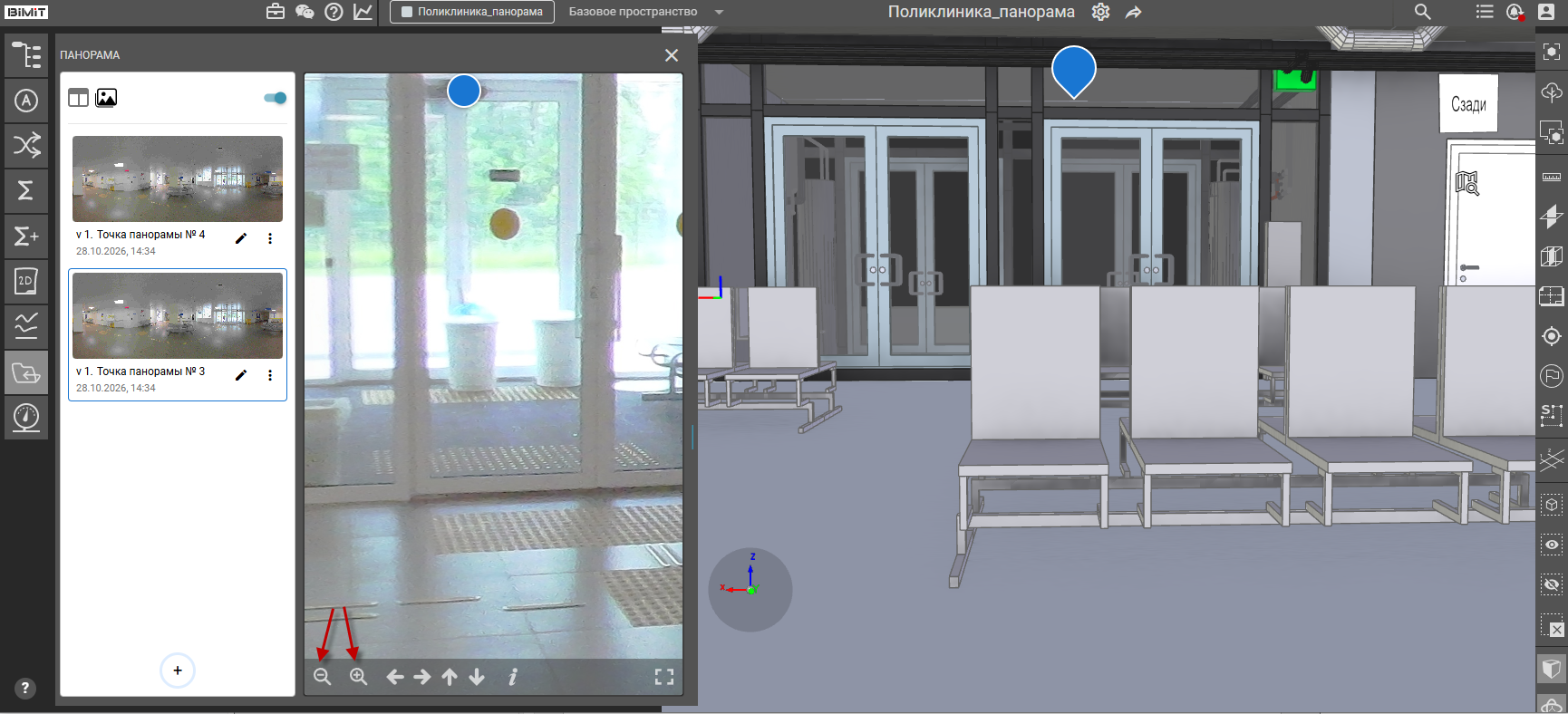1568x714 pixels.
Task: Open Точка панорамы № 4 thumbnail
Action: pyautogui.click(x=178, y=178)
